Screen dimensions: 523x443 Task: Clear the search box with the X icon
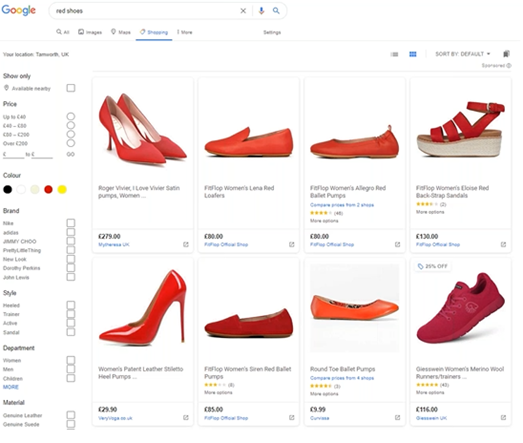tap(243, 11)
